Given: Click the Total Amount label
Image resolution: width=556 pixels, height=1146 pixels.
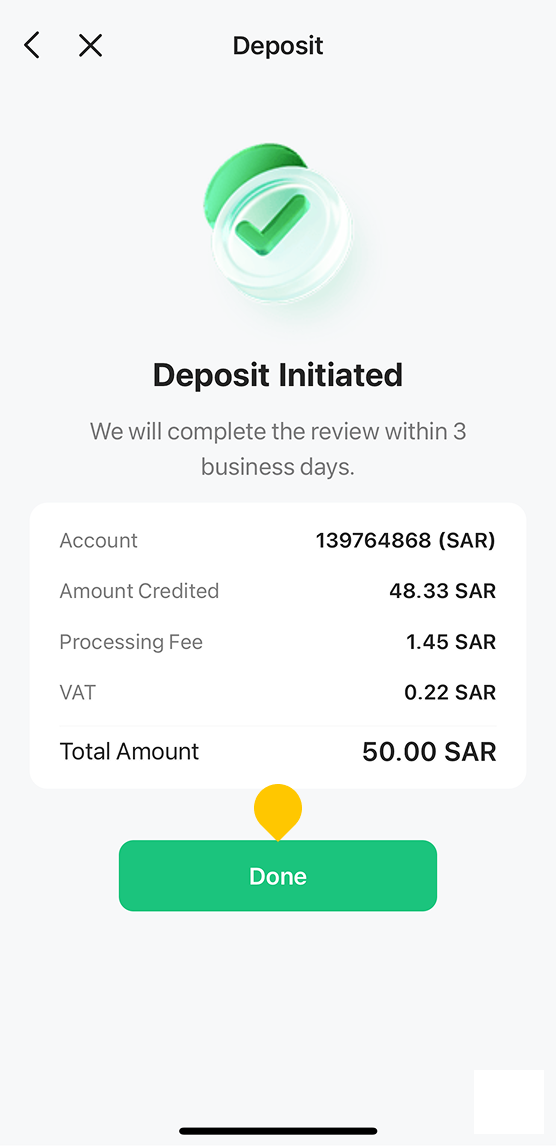Looking at the screenshot, I should pyautogui.click(x=129, y=751).
